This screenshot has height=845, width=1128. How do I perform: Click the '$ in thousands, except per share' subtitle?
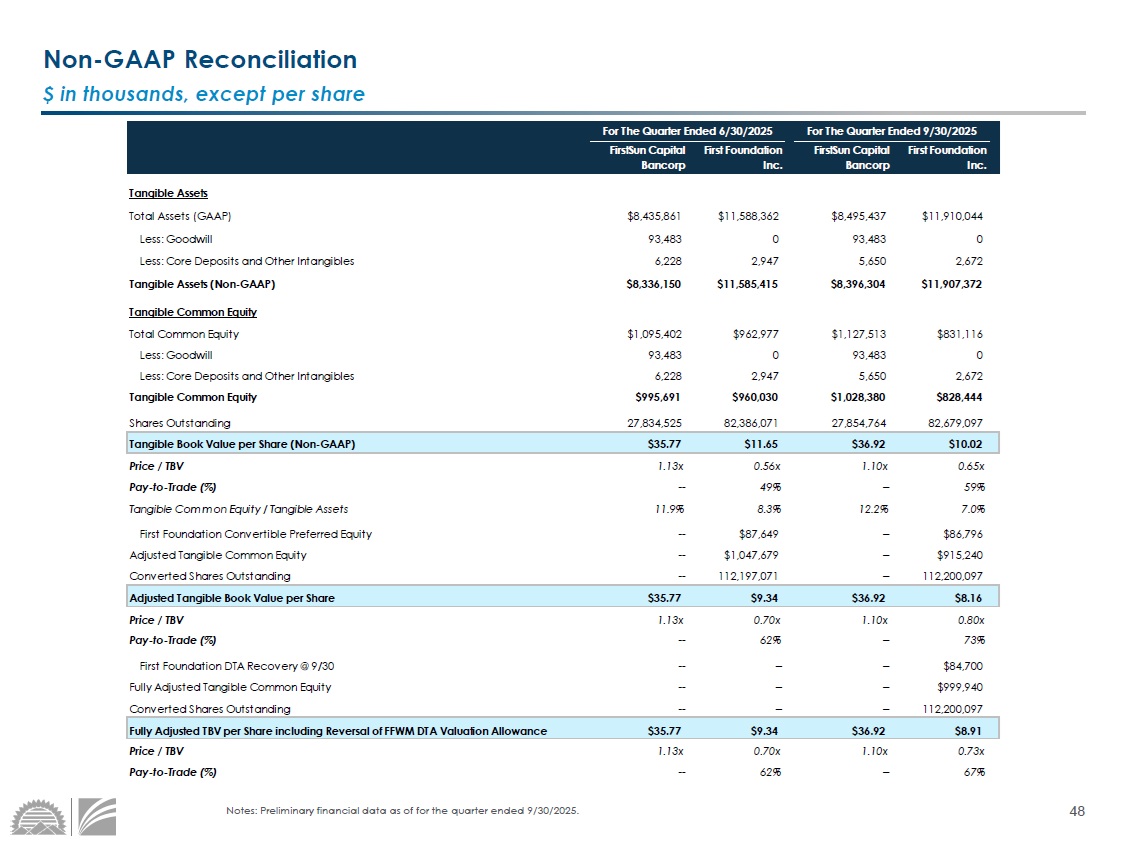tap(203, 95)
